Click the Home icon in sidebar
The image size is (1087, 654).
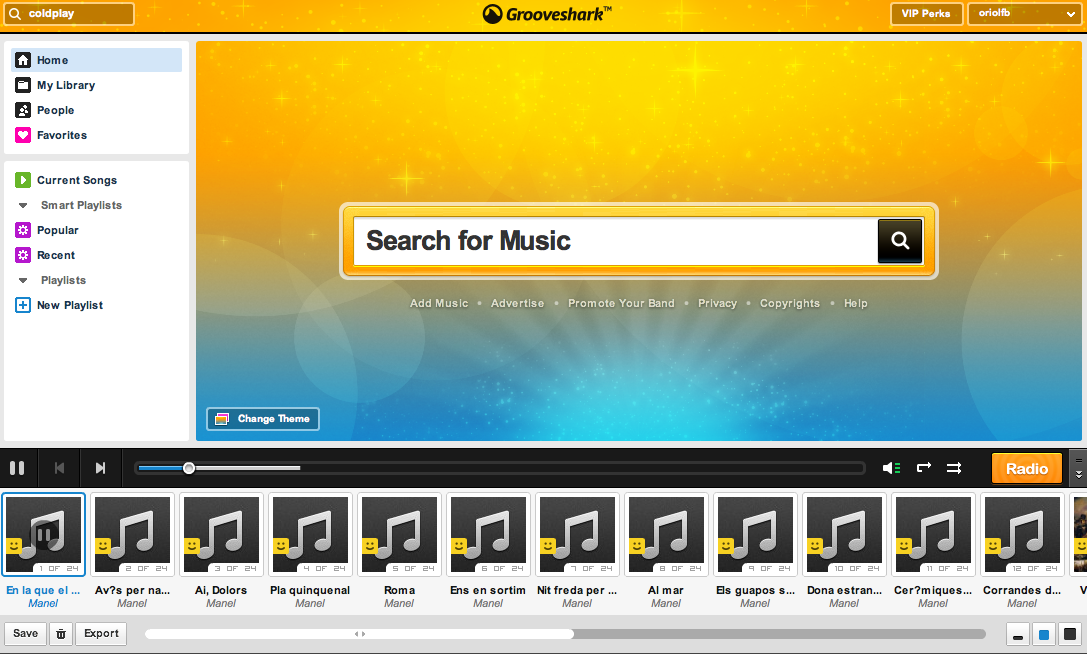point(23,60)
